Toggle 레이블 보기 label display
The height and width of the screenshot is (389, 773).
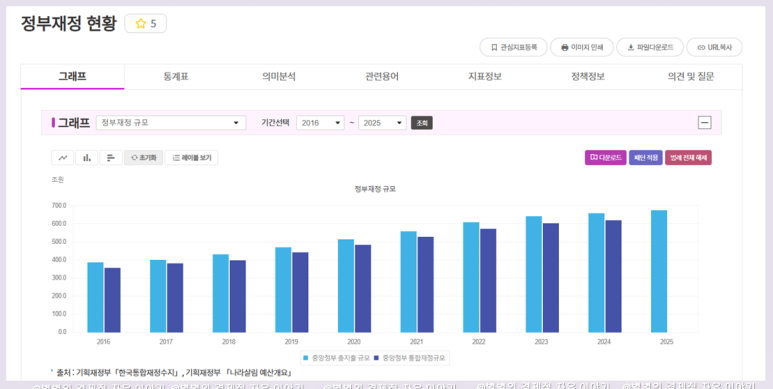[x=191, y=158]
